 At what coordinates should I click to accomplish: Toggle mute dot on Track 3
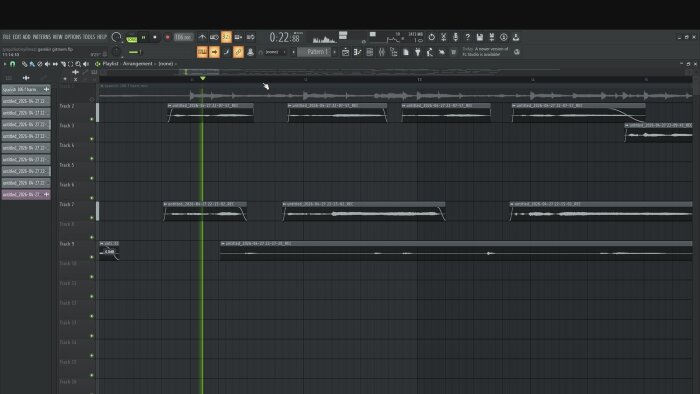92,139
